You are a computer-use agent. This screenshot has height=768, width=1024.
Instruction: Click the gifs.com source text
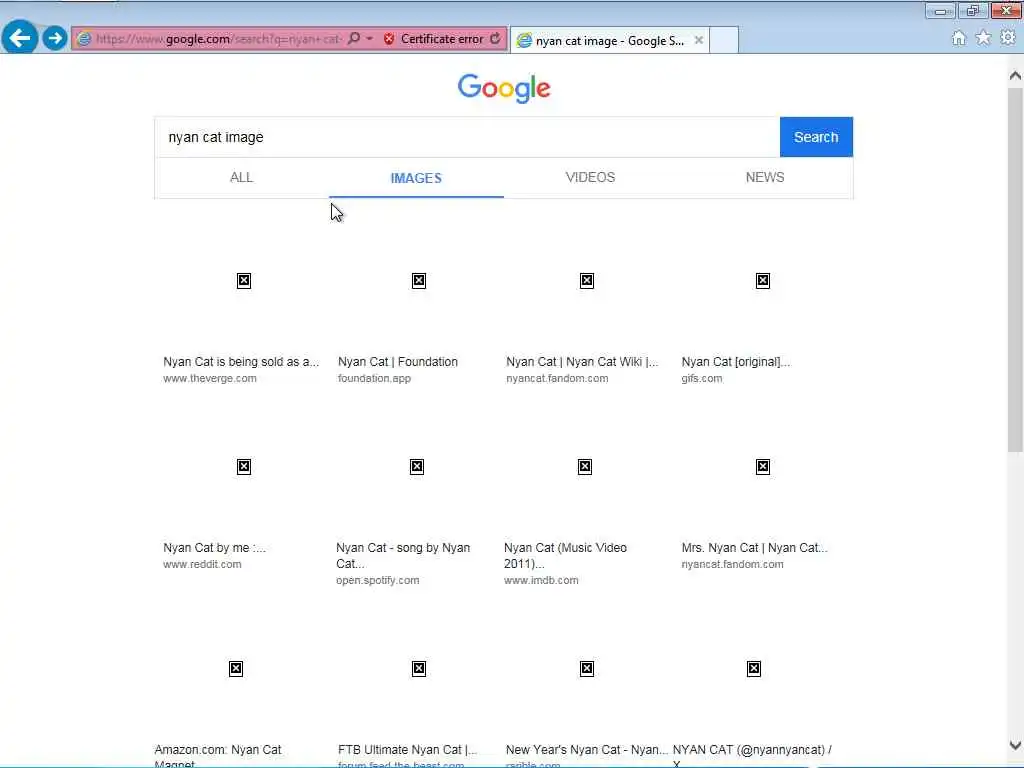pos(701,379)
